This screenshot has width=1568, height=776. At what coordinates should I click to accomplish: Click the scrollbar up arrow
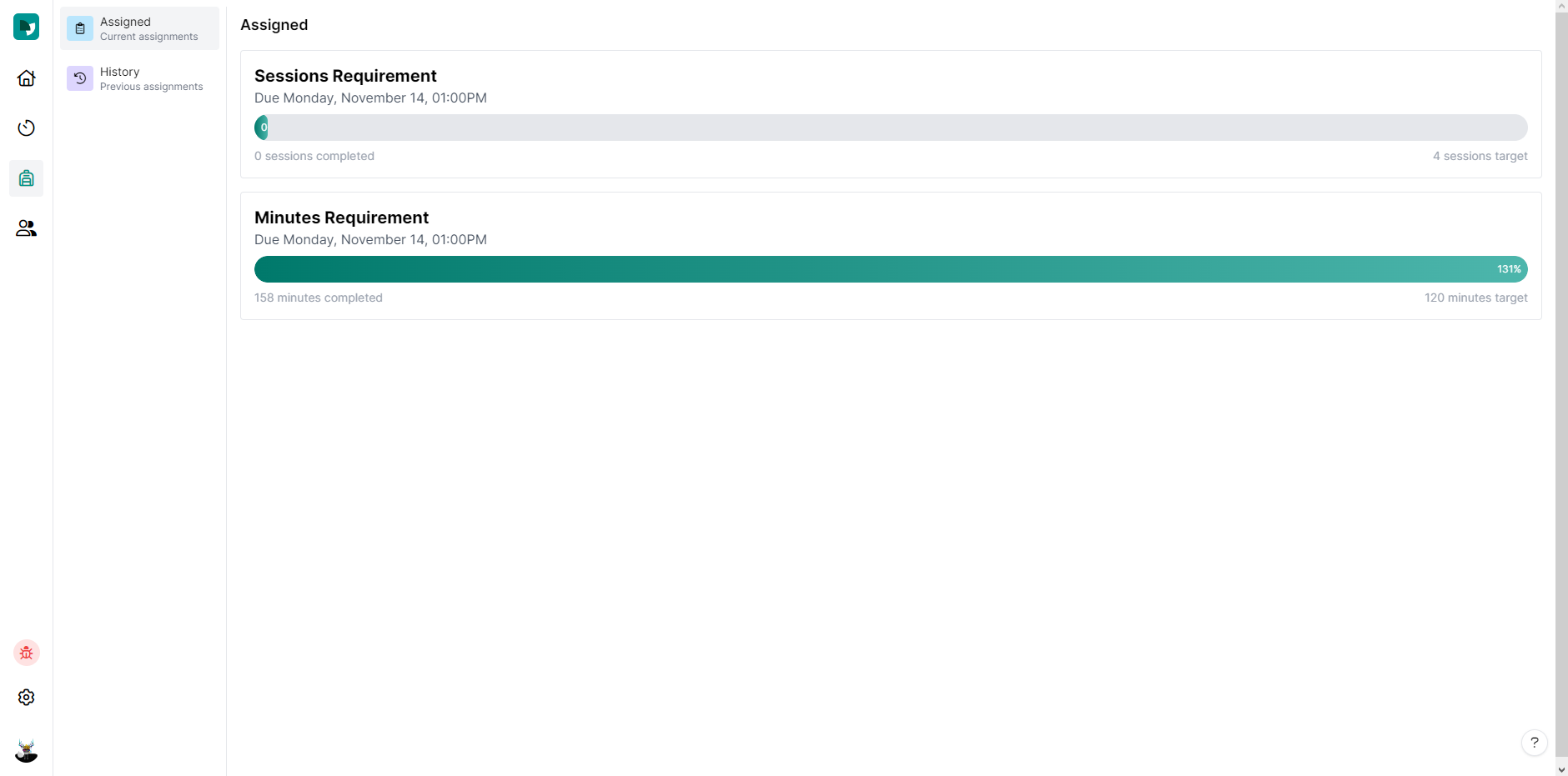1561,6
